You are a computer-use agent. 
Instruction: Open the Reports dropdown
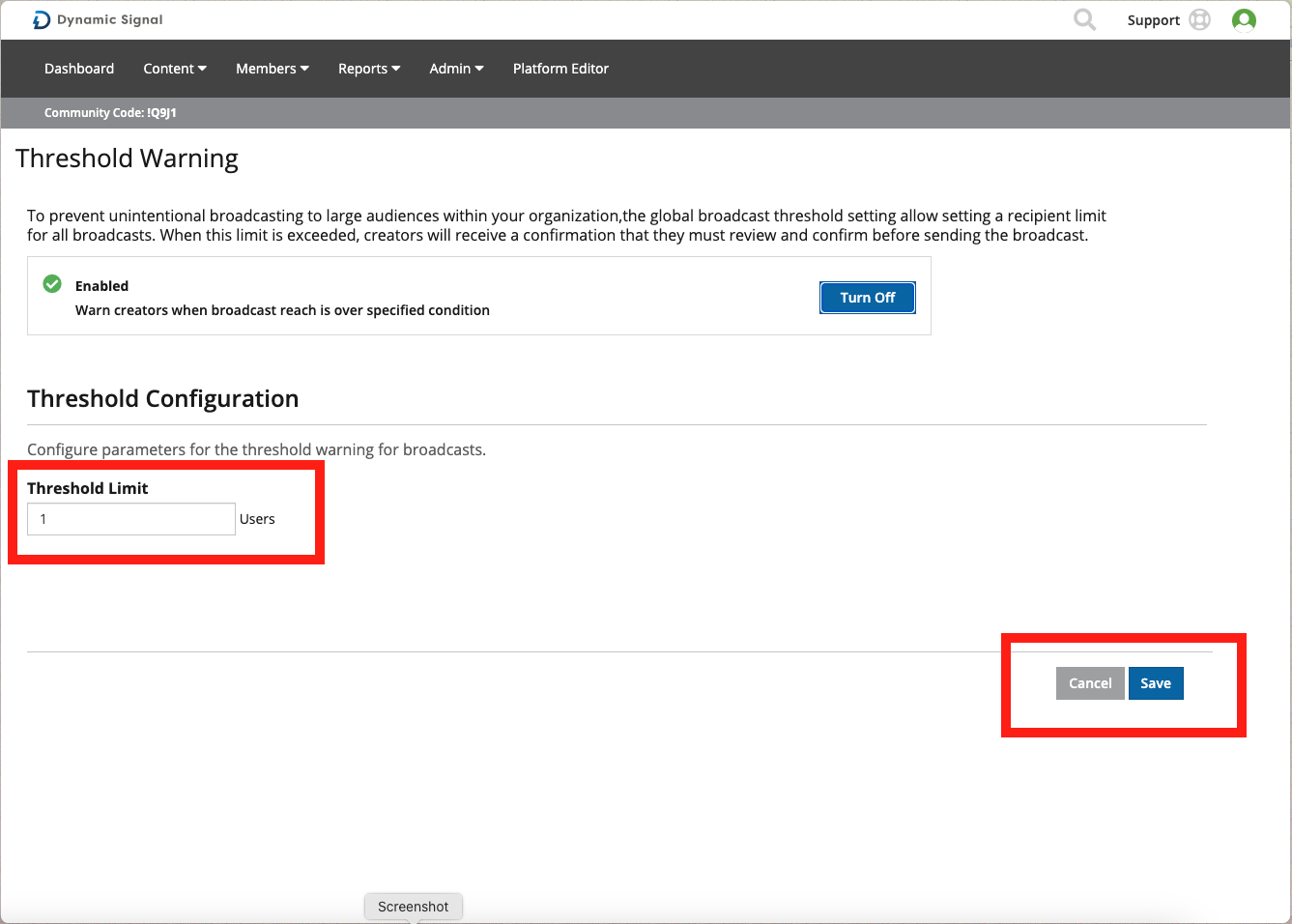pyautogui.click(x=368, y=69)
